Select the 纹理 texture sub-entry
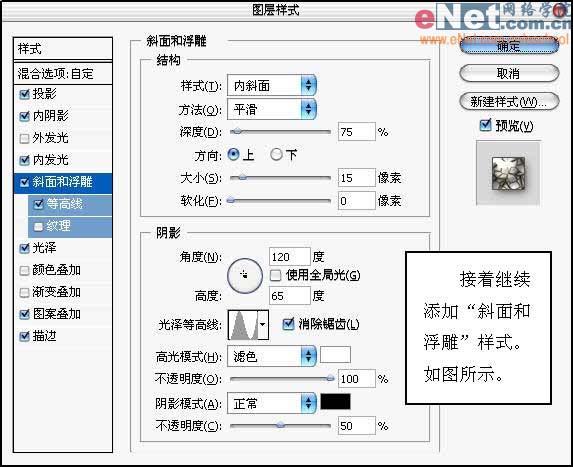 [70, 227]
